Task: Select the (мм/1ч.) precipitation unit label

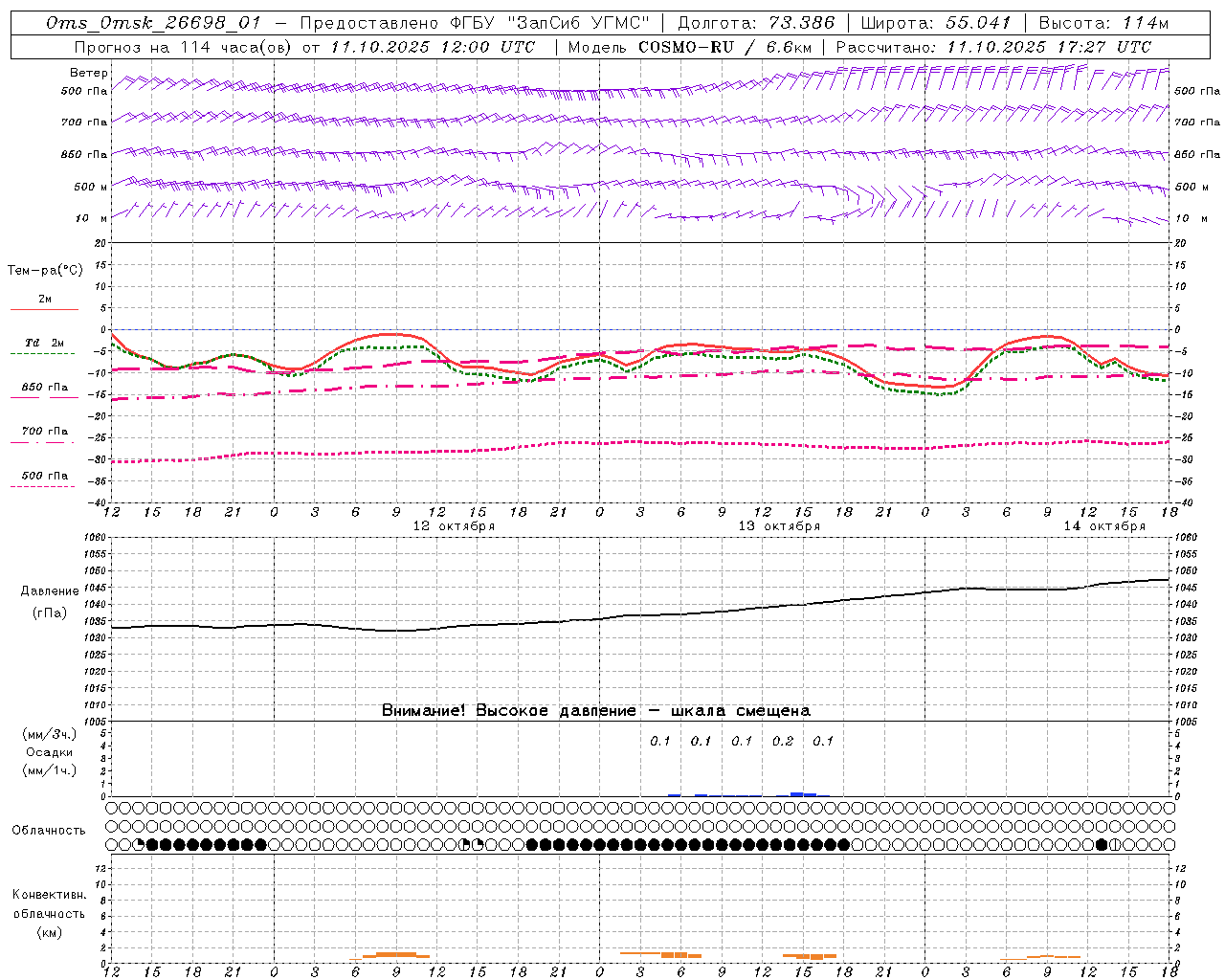Action: point(50,770)
